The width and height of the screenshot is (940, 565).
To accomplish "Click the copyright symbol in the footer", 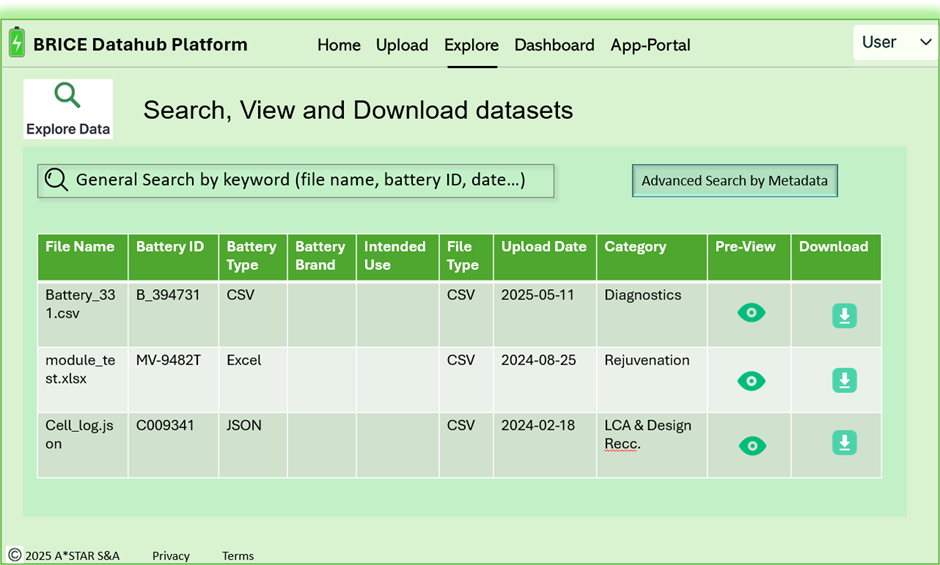I will (x=15, y=555).
